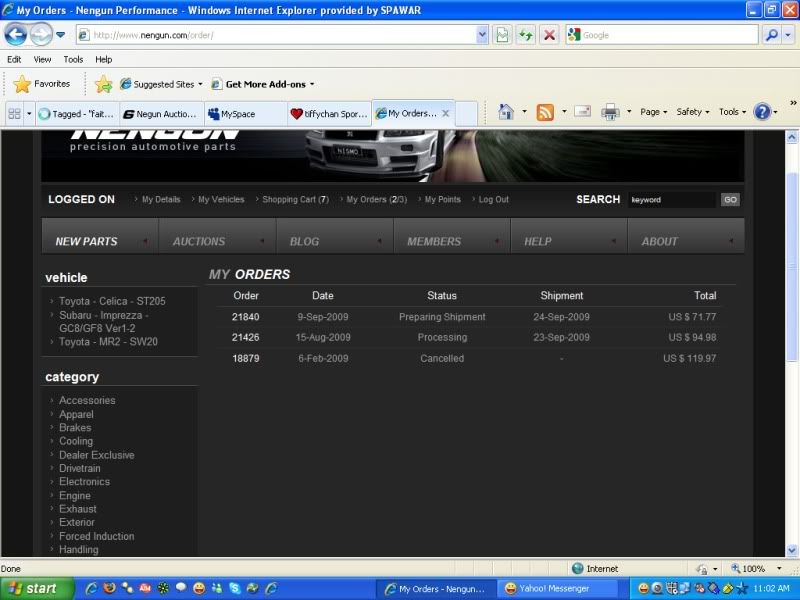The height and width of the screenshot is (600, 800).
Task: Click the blue Help question mark icon
Action: [x=762, y=112]
